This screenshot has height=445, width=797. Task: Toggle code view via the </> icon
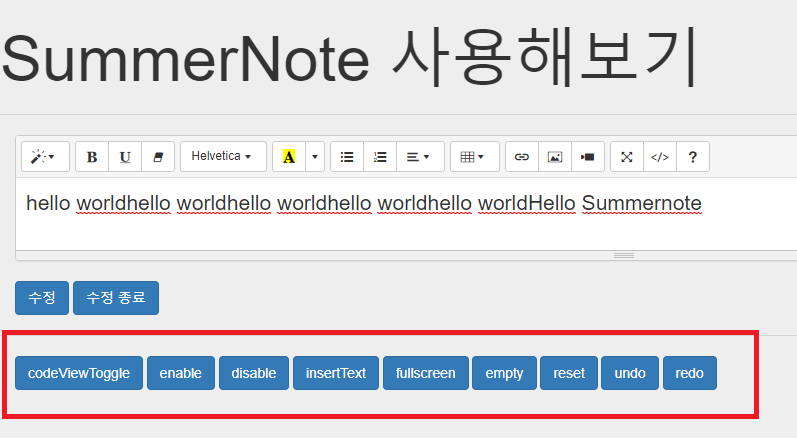(x=660, y=157)
